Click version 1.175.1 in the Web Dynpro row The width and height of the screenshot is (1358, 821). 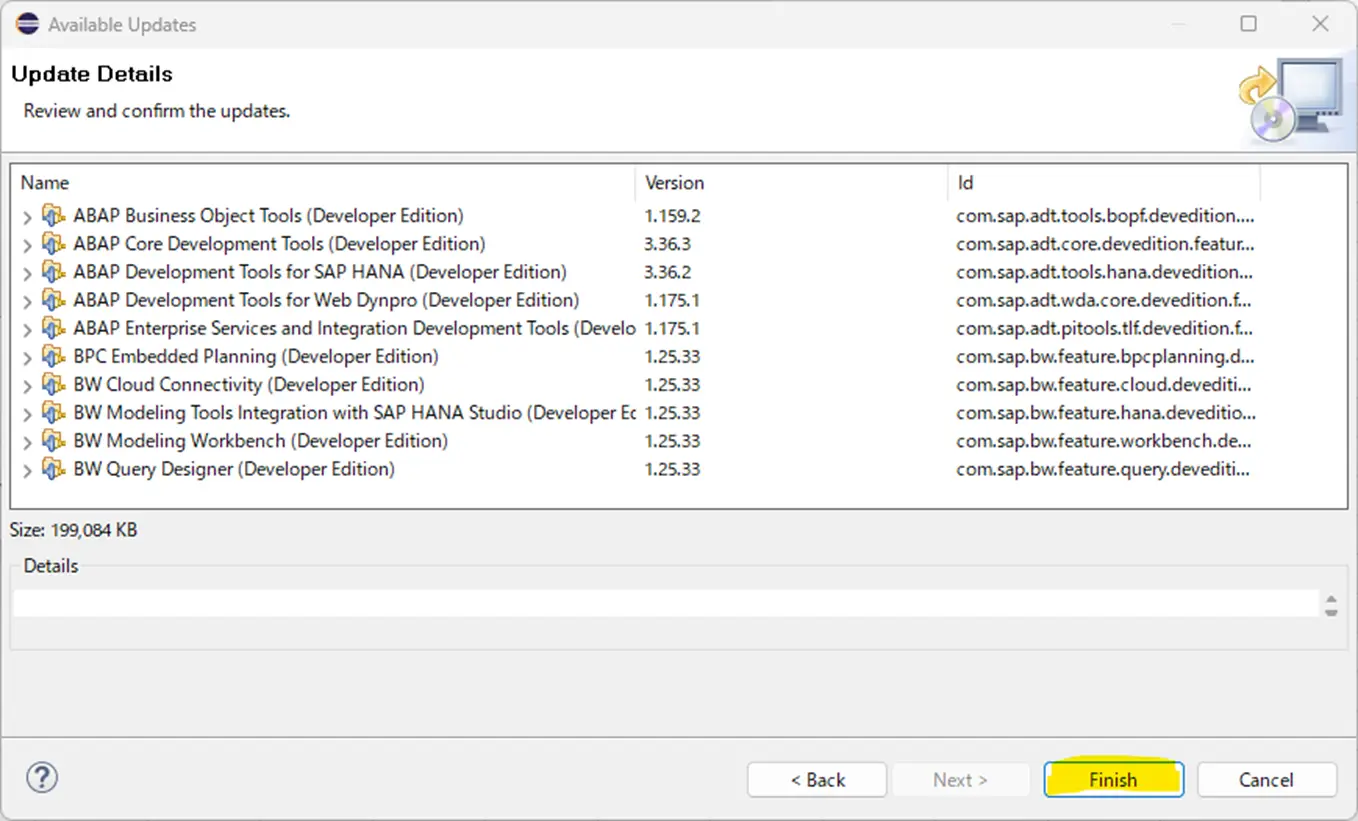click(672, 299)
